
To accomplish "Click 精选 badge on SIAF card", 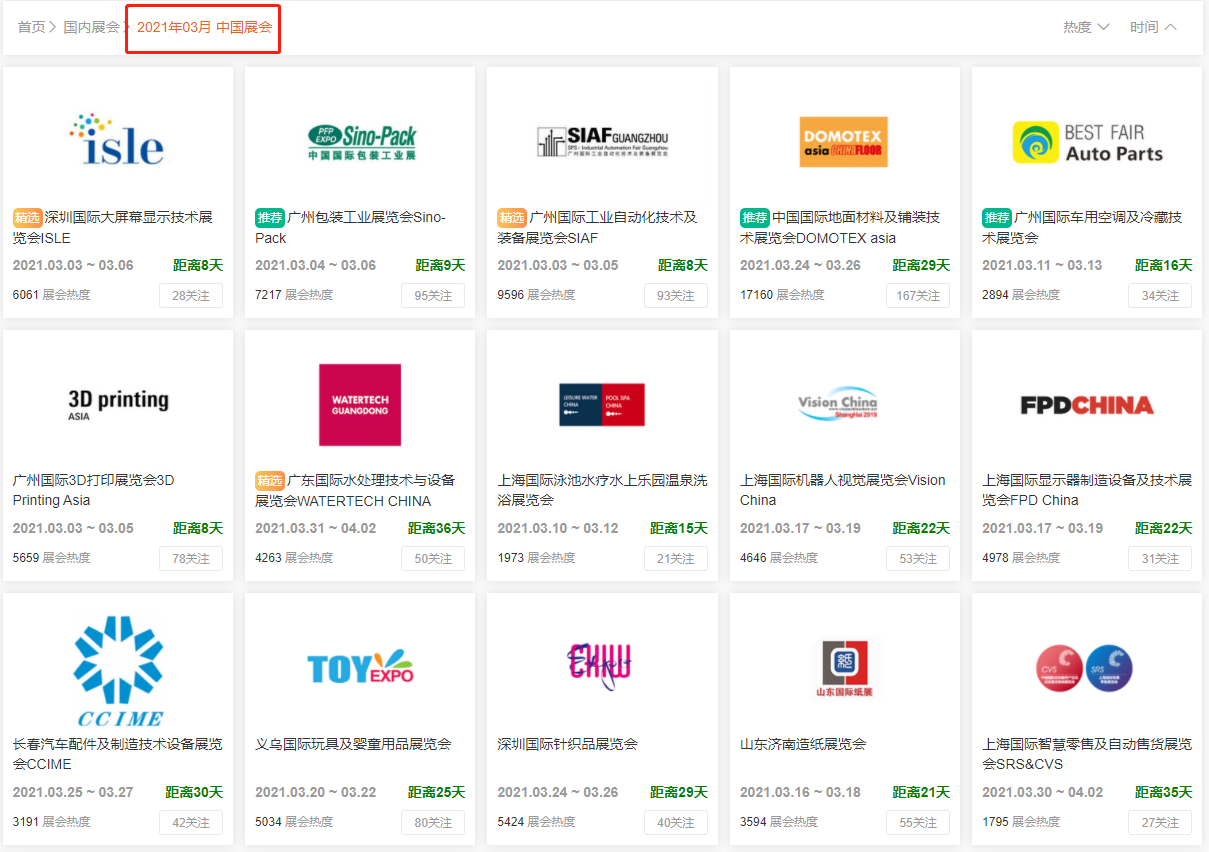I will click(512, 217).
